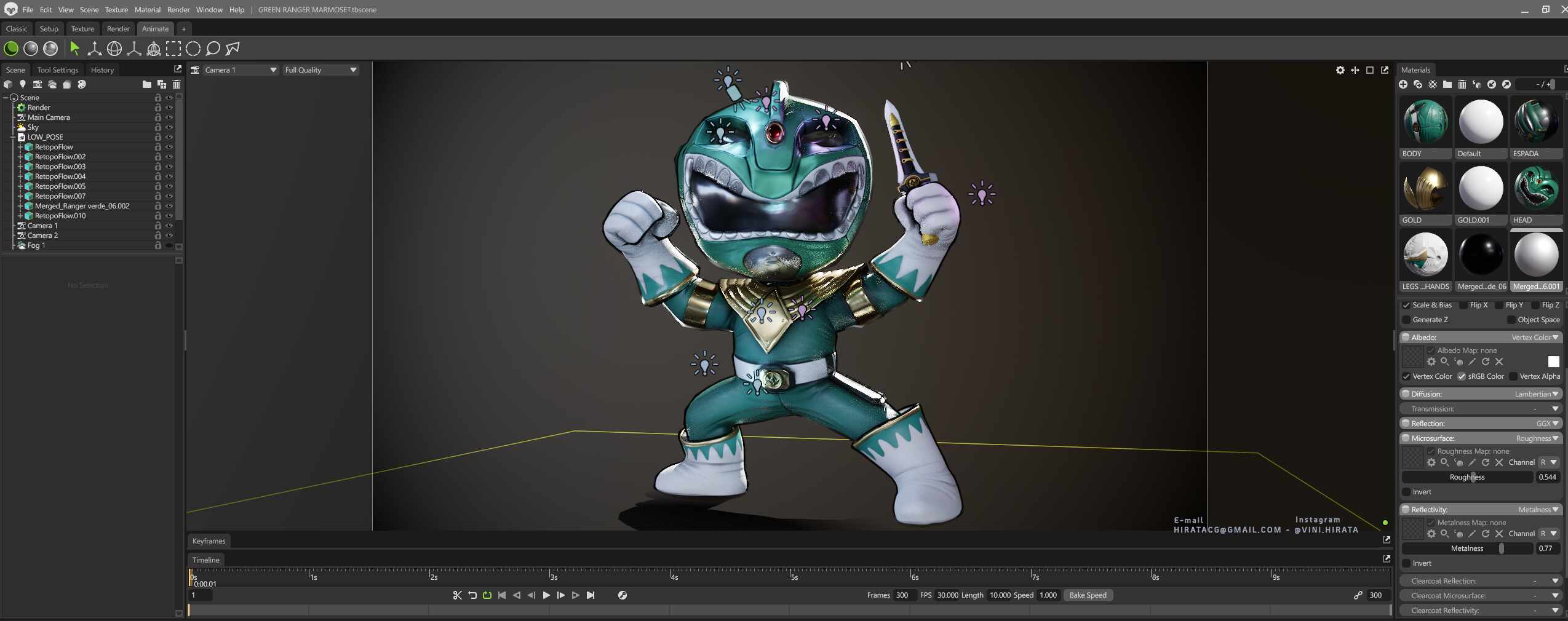Duplicate the selected material

click(x=1418, y=84)
